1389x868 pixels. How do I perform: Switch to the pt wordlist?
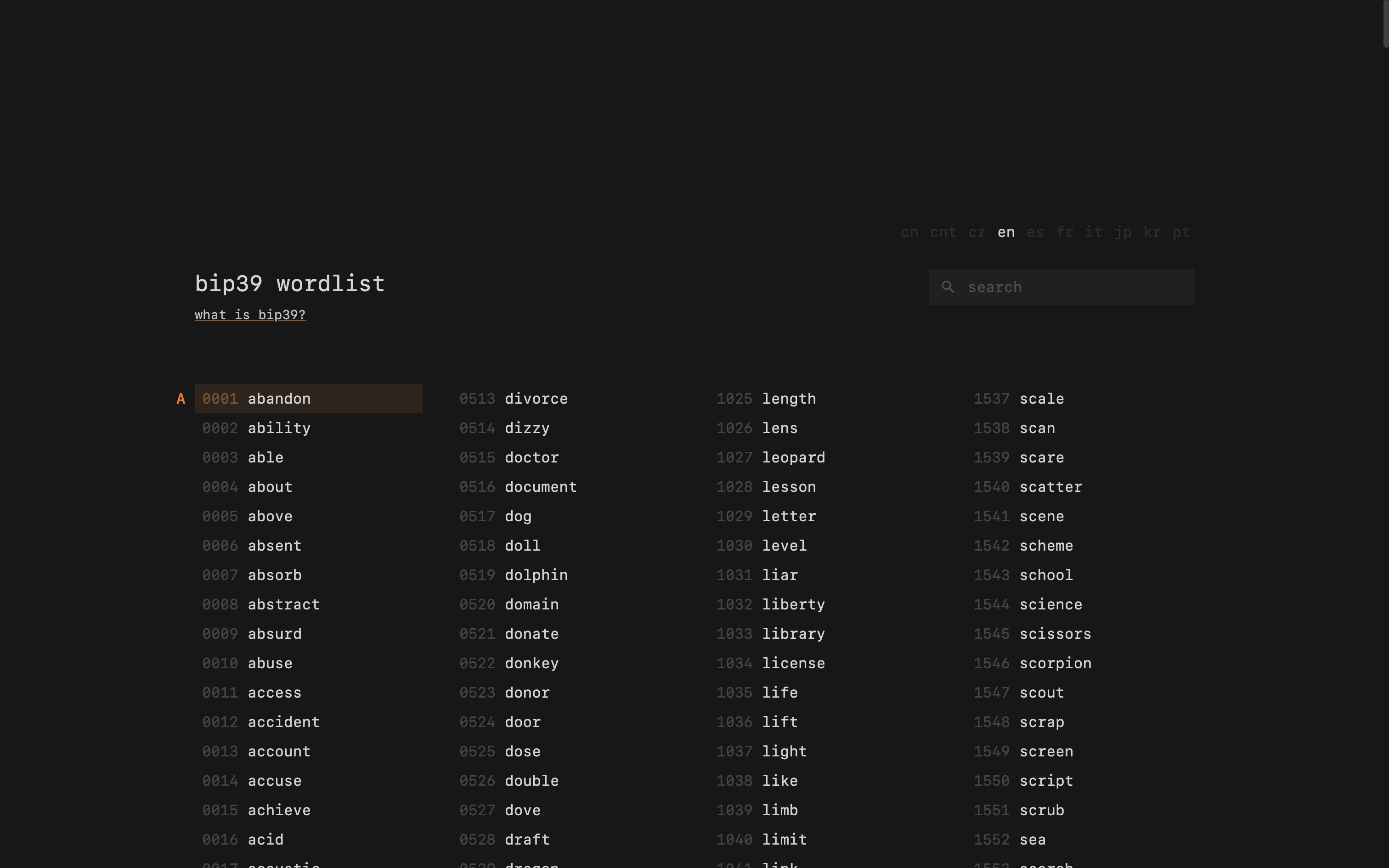click(x=1181, y=231)
